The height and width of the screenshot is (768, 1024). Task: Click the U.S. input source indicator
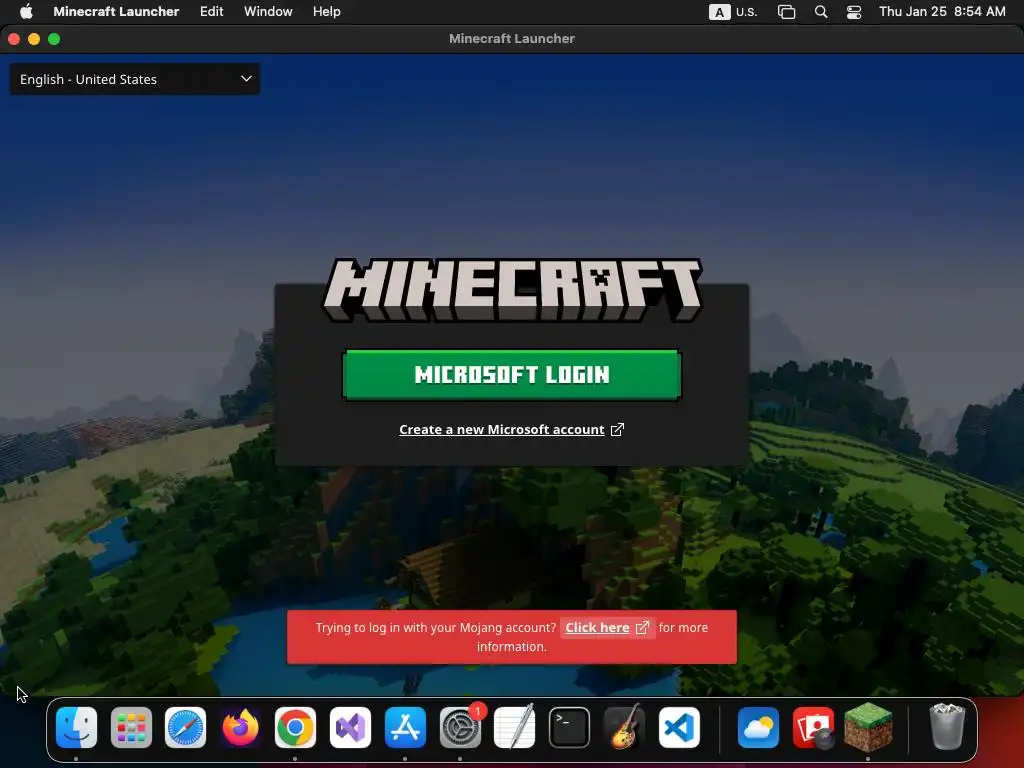(x=733, y=12)
